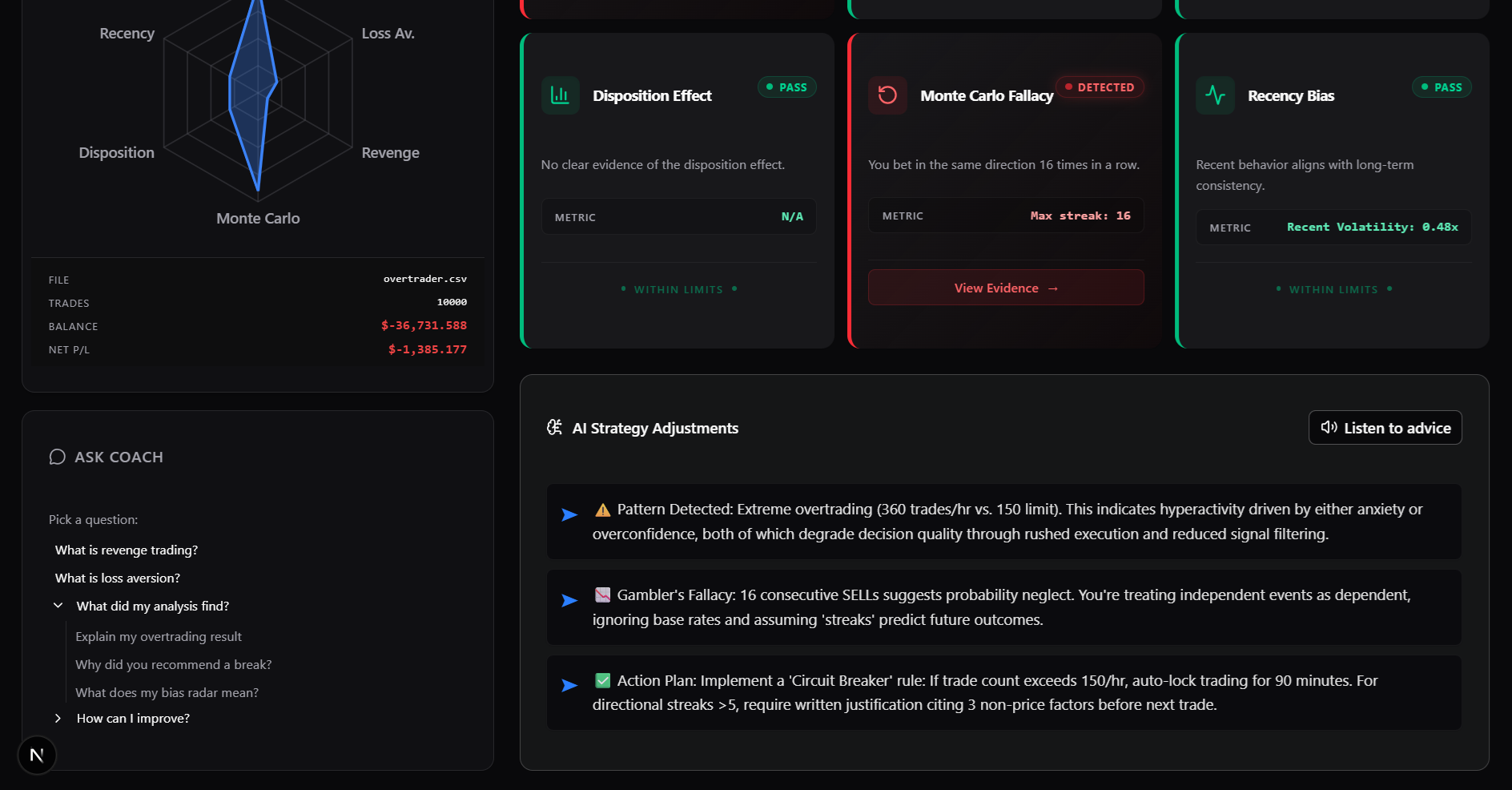Select "What is revenge trading?" question
Image resolution: width=1512 pixels, height=790 pixels.
[127, 550]
